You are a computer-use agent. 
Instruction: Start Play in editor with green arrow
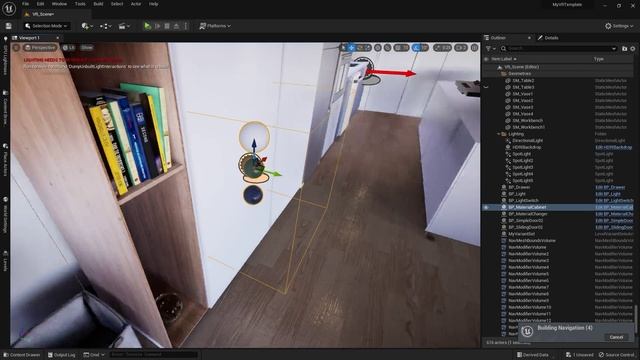[x=147, y=26]
